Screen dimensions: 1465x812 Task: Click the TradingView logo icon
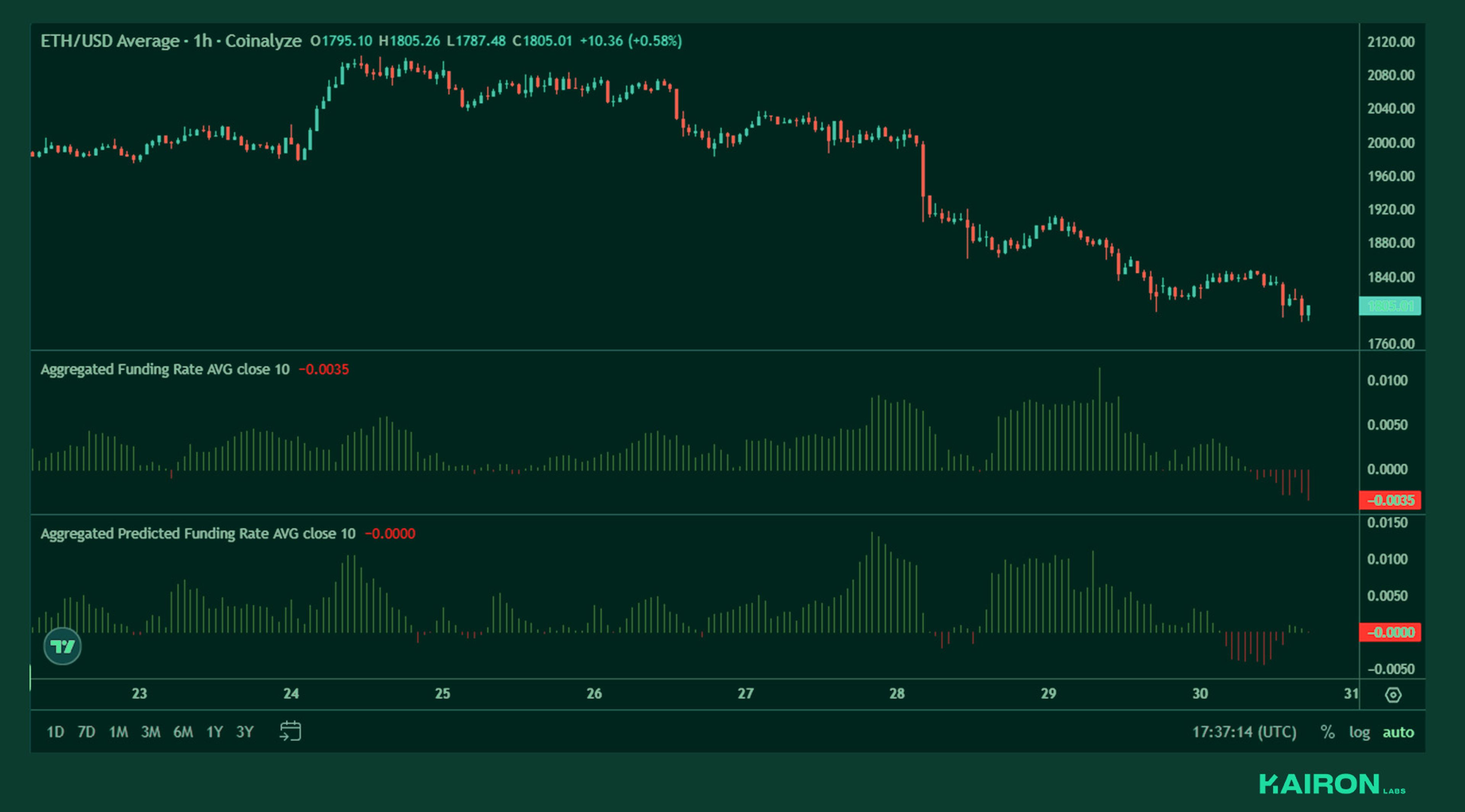63,646
